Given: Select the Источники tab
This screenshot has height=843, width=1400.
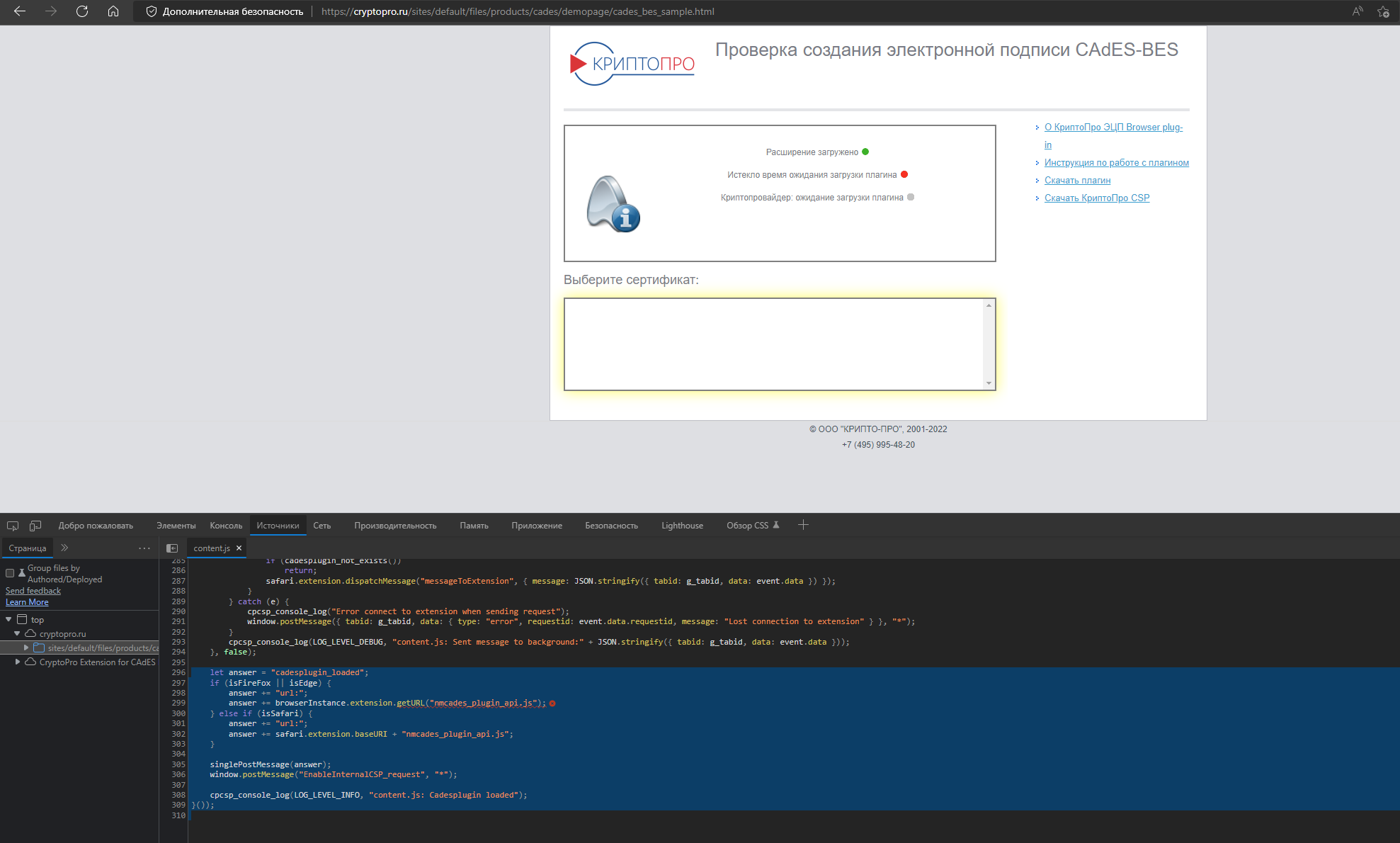Looking at the screenshot, I should coord(278,526).
